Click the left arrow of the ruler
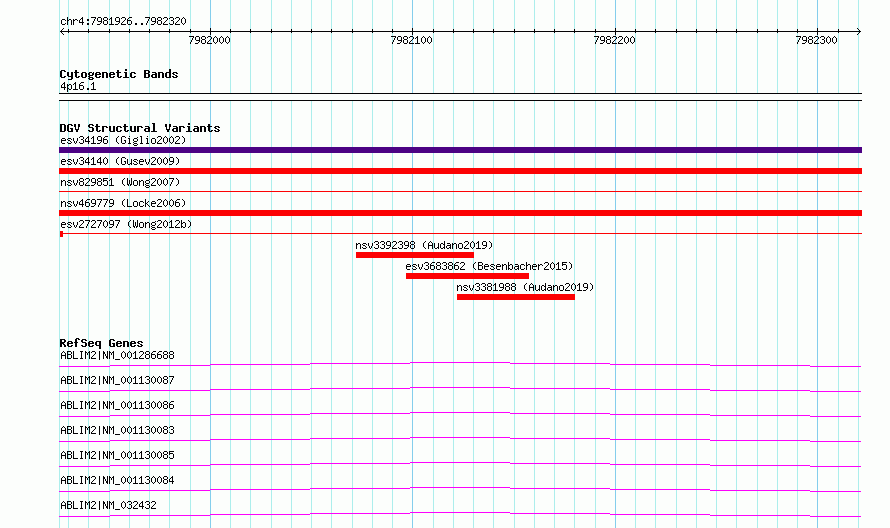Viewport: 890px width, 528px height. 63,31
